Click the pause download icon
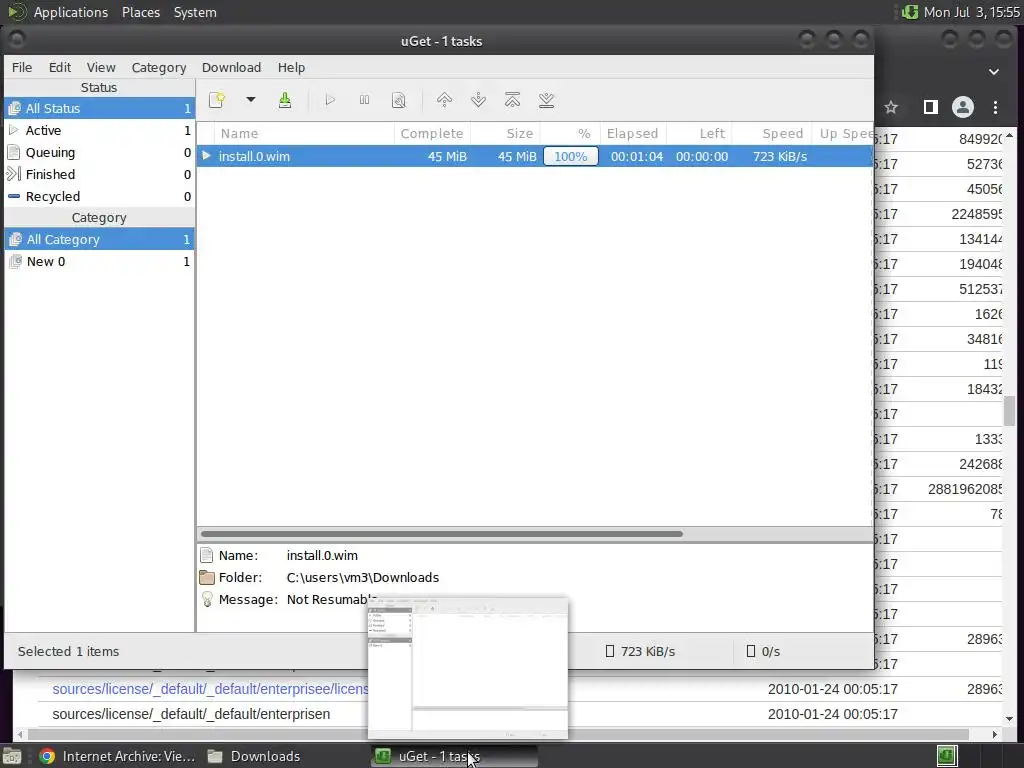 click(364, 100)
